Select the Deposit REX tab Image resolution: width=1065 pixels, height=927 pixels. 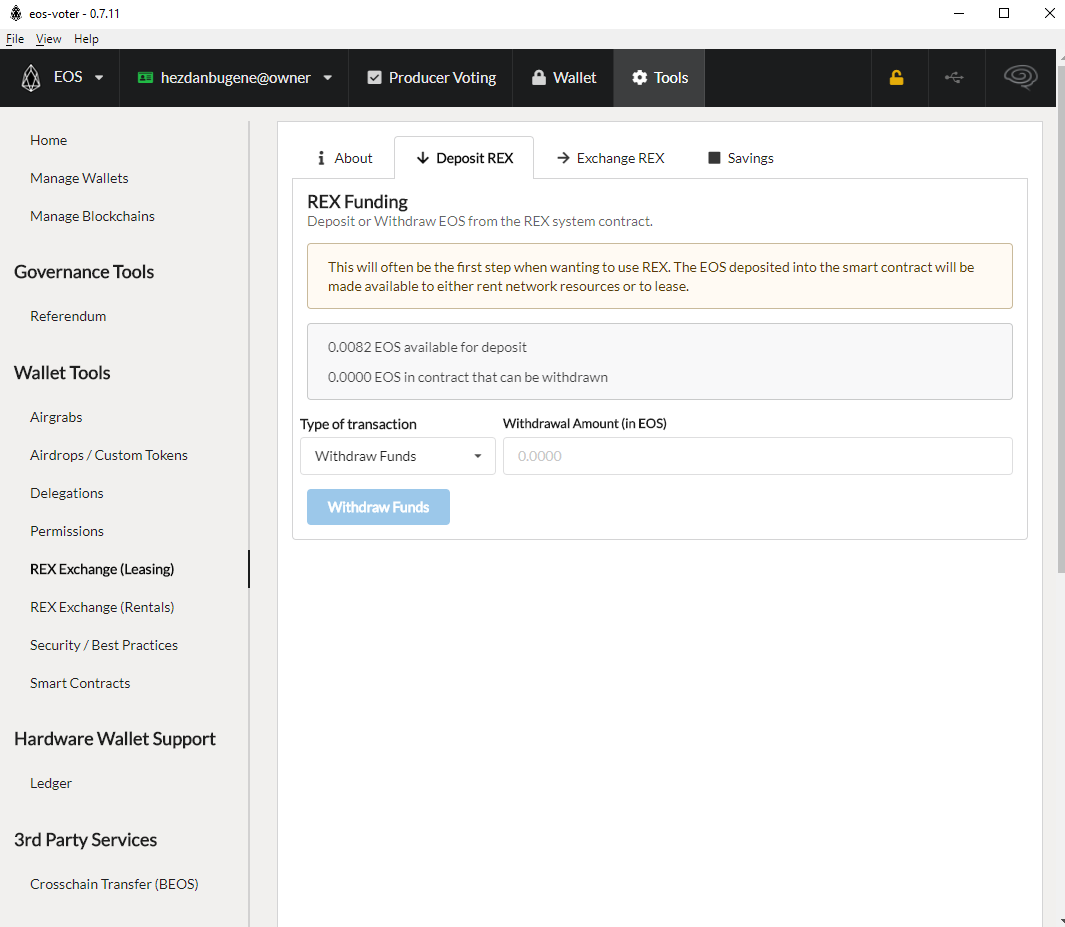tap(464, 158)
